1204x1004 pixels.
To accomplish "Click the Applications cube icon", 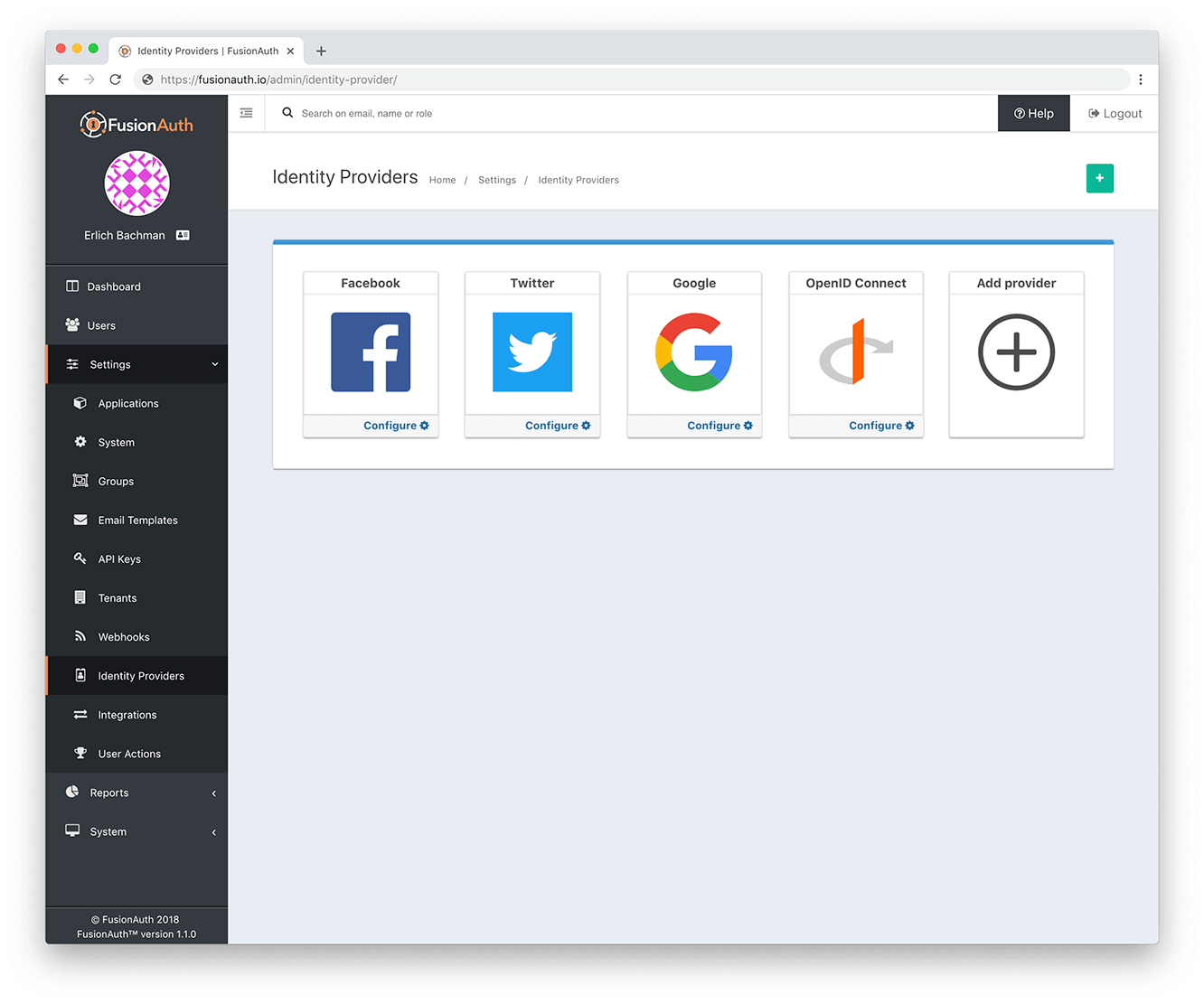I will point(80,403).
